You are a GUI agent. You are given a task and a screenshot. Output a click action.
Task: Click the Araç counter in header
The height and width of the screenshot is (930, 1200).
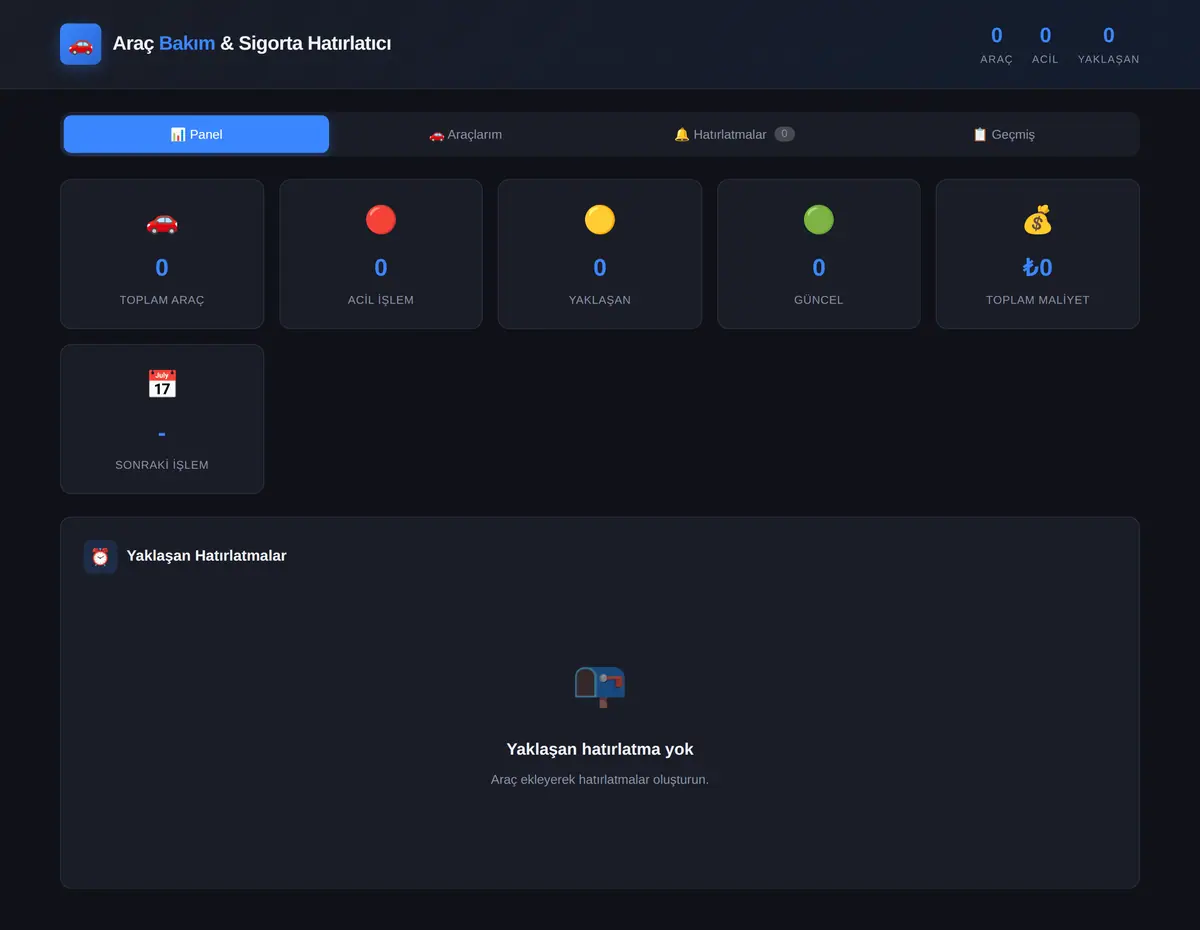coord(996,45)
